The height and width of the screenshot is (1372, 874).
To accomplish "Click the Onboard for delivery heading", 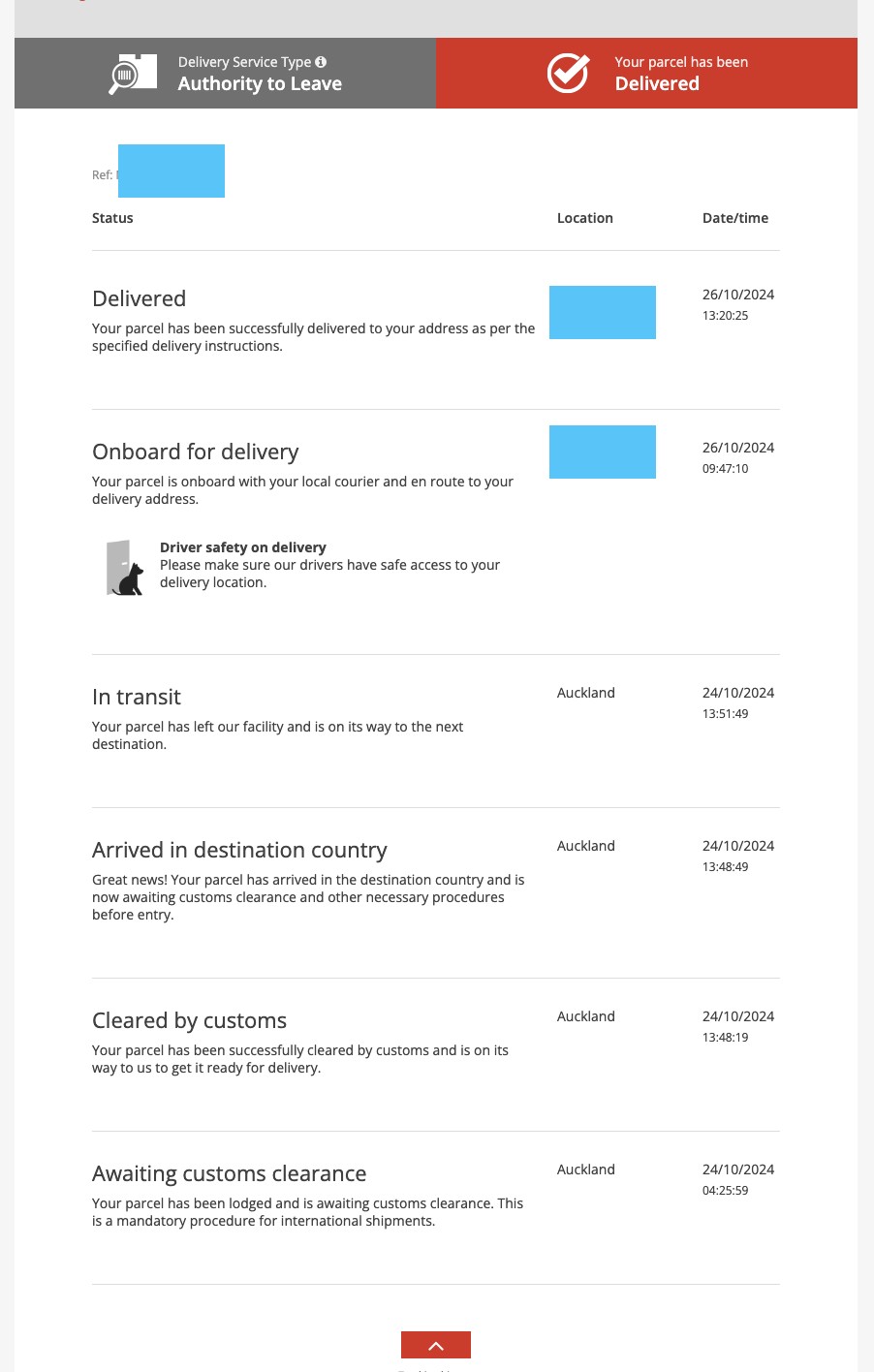I will [x=195, y=452].
